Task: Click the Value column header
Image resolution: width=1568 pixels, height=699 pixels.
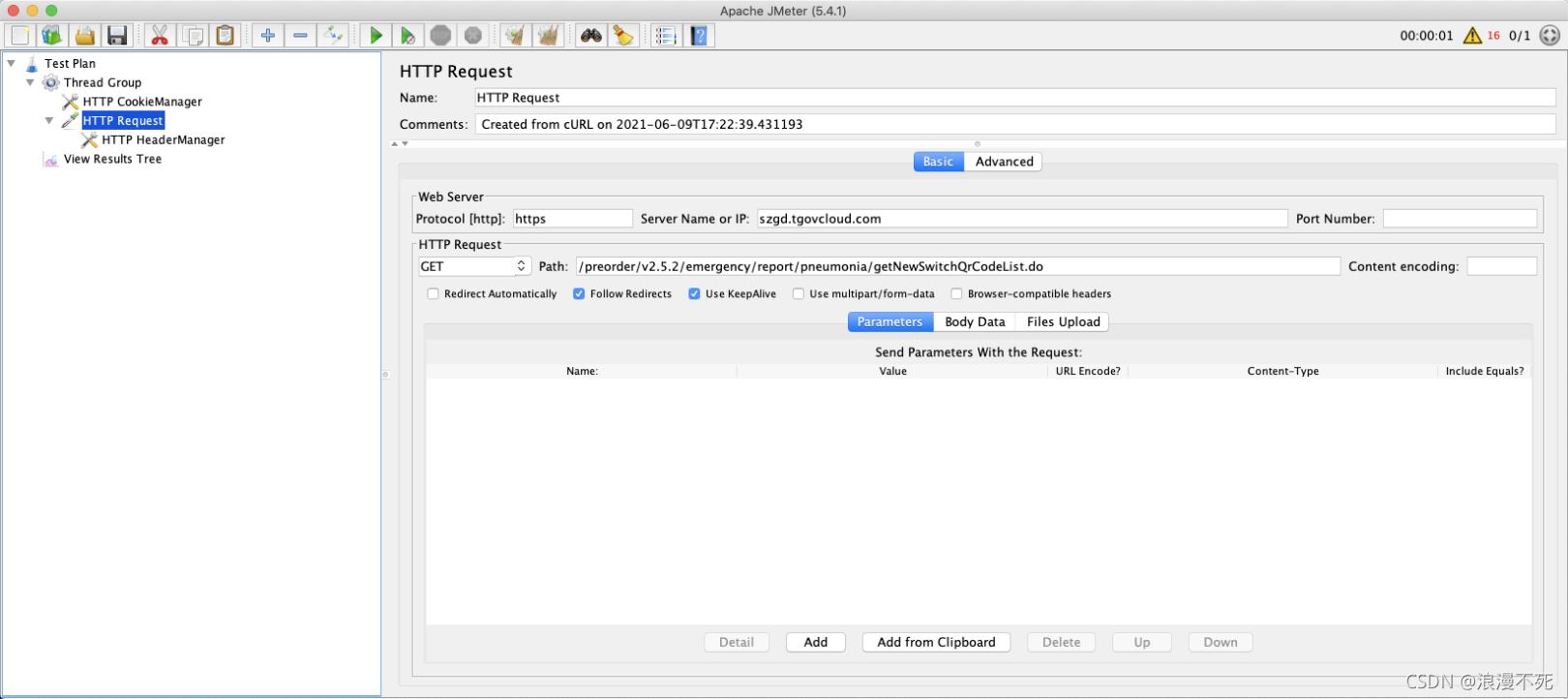Action: 892,372
